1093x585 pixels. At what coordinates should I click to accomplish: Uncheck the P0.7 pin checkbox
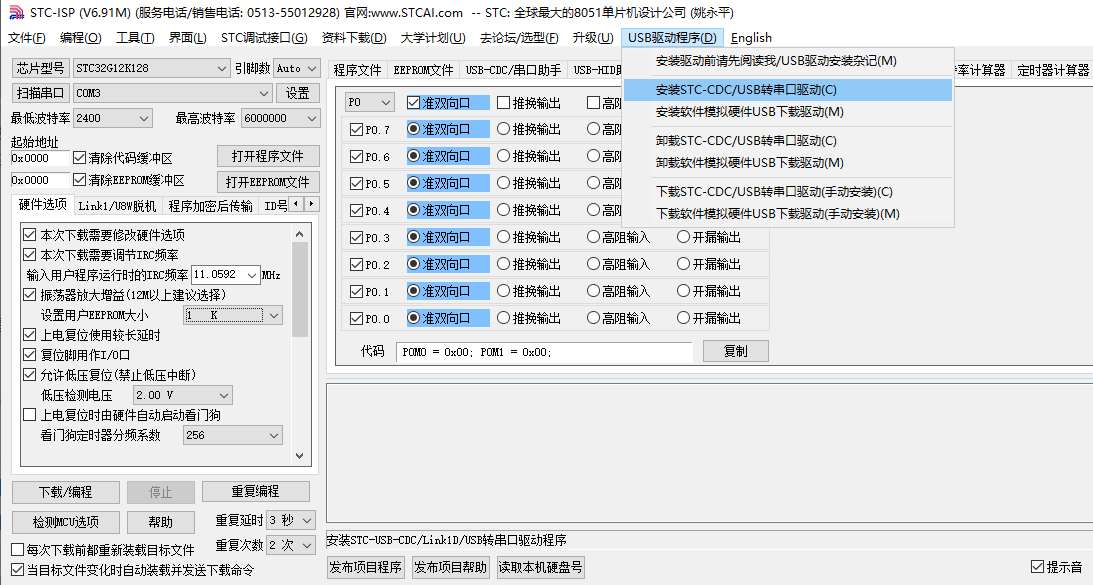356,130
